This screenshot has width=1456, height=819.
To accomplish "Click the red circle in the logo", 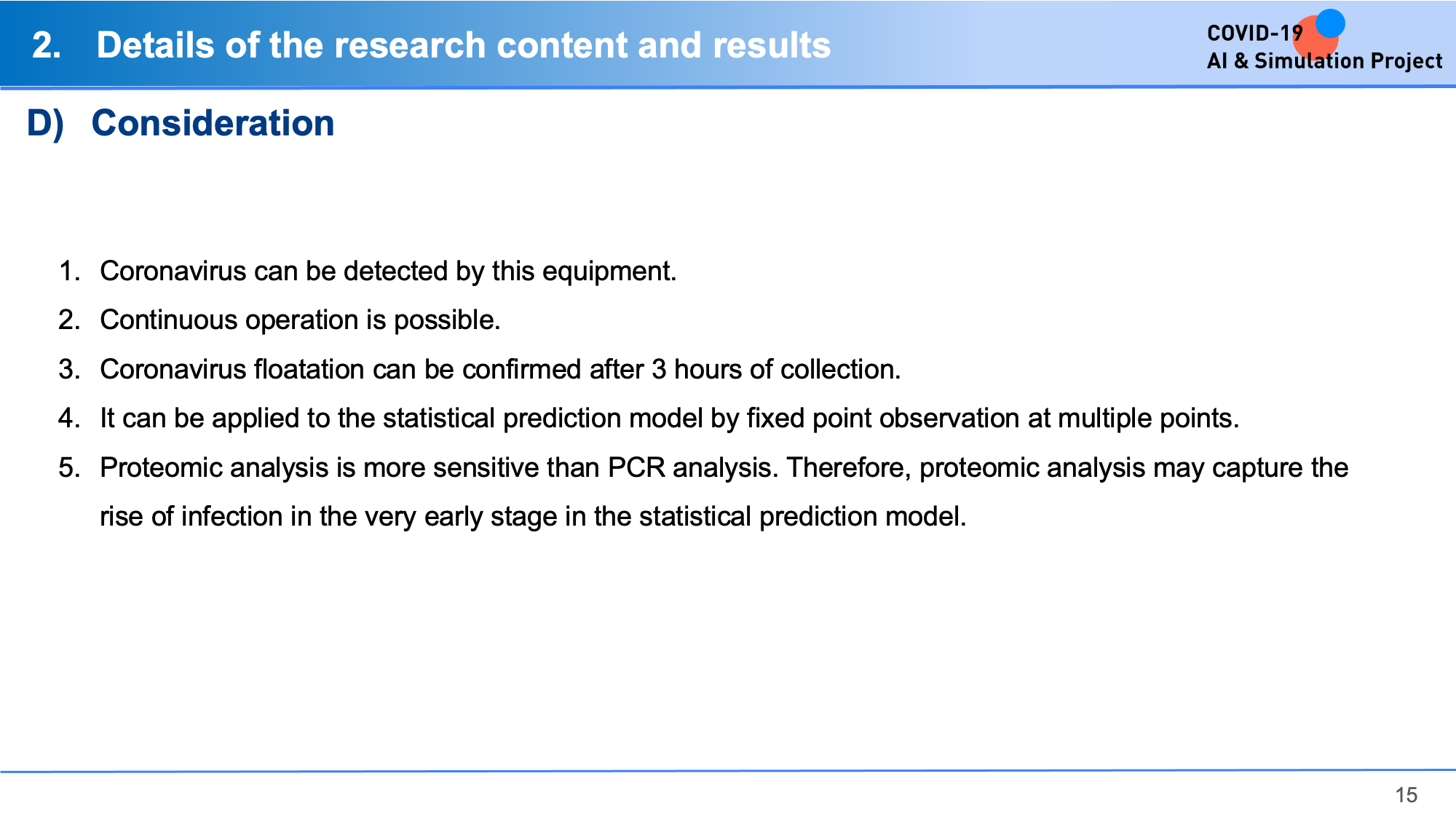I will (x=1315, y=39).
